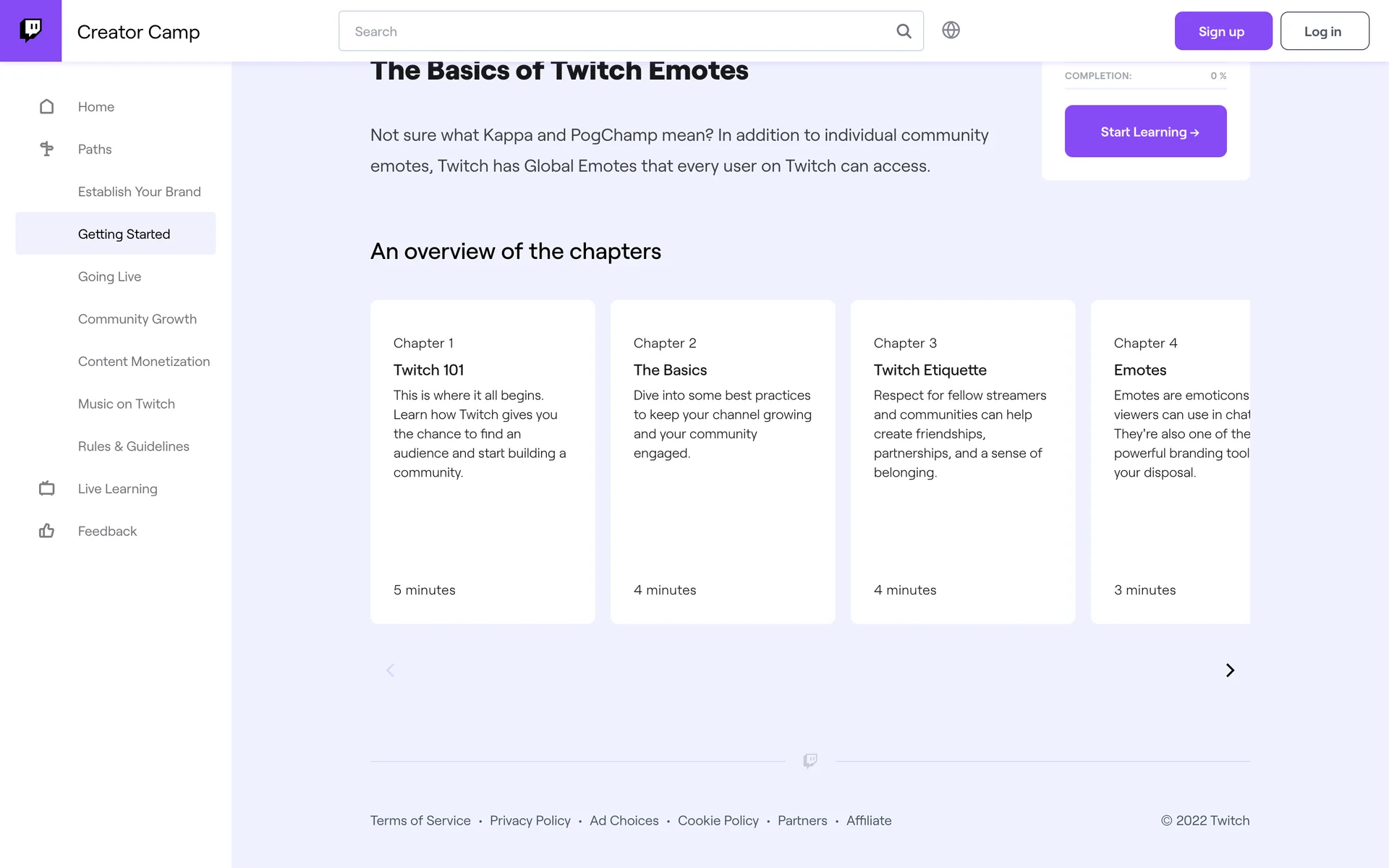Screen dimensions: 1389x868
Task: Click the Sign up button
Action: [1223, 31]
